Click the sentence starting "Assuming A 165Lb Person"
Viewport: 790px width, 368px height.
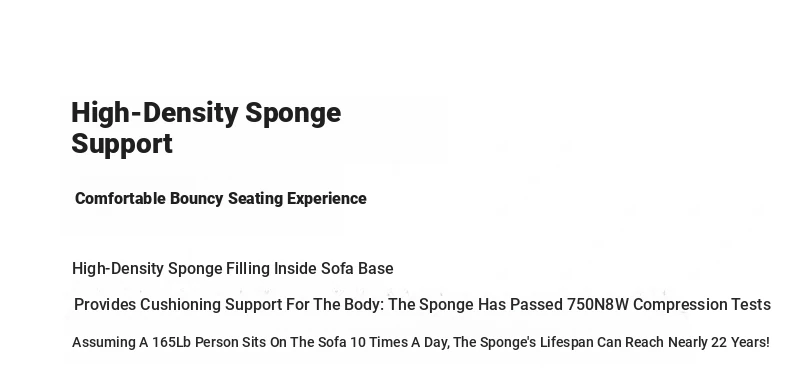click(421, 342)
